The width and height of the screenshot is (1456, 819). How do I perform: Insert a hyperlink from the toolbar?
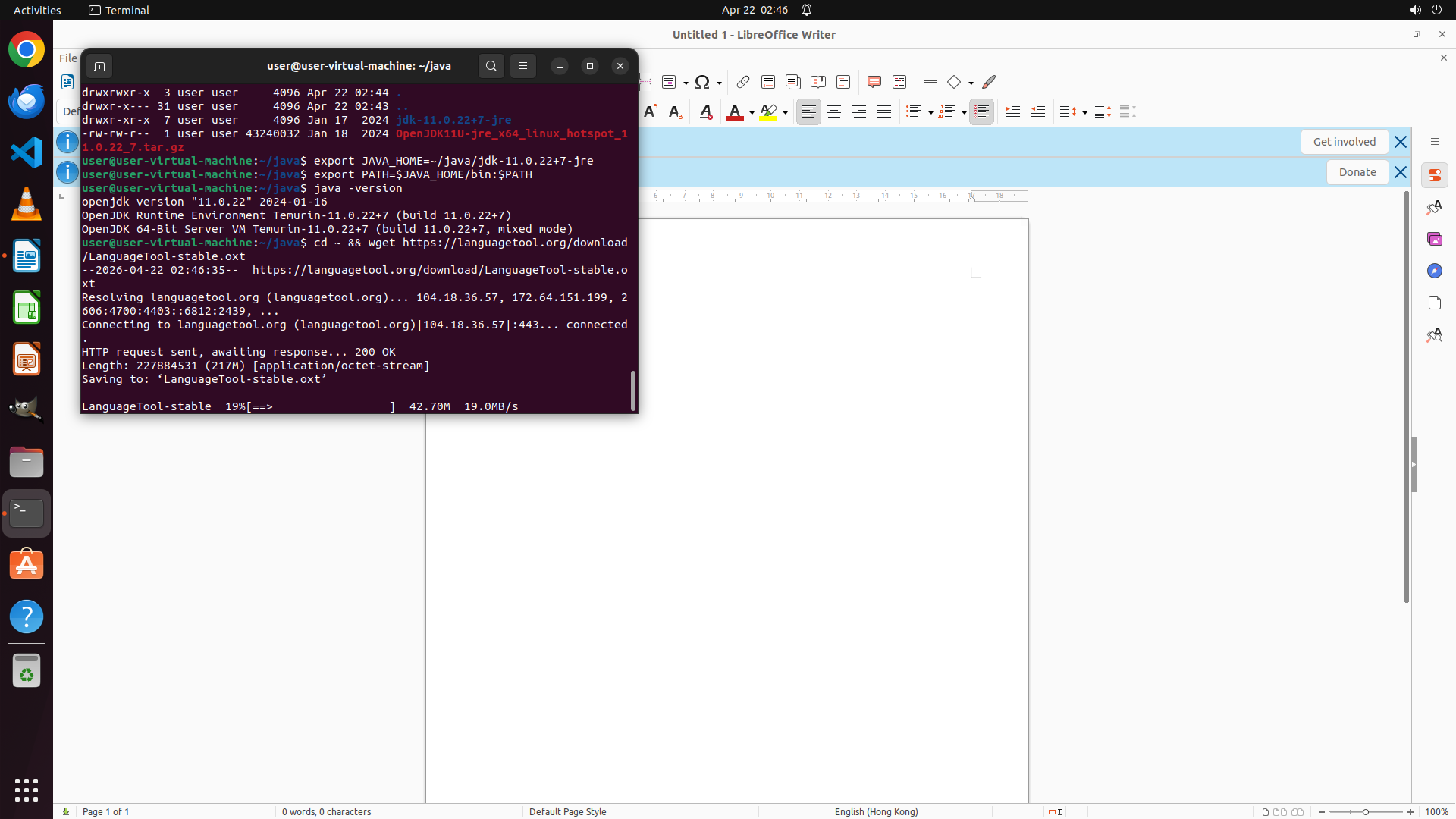coord(743,82)
